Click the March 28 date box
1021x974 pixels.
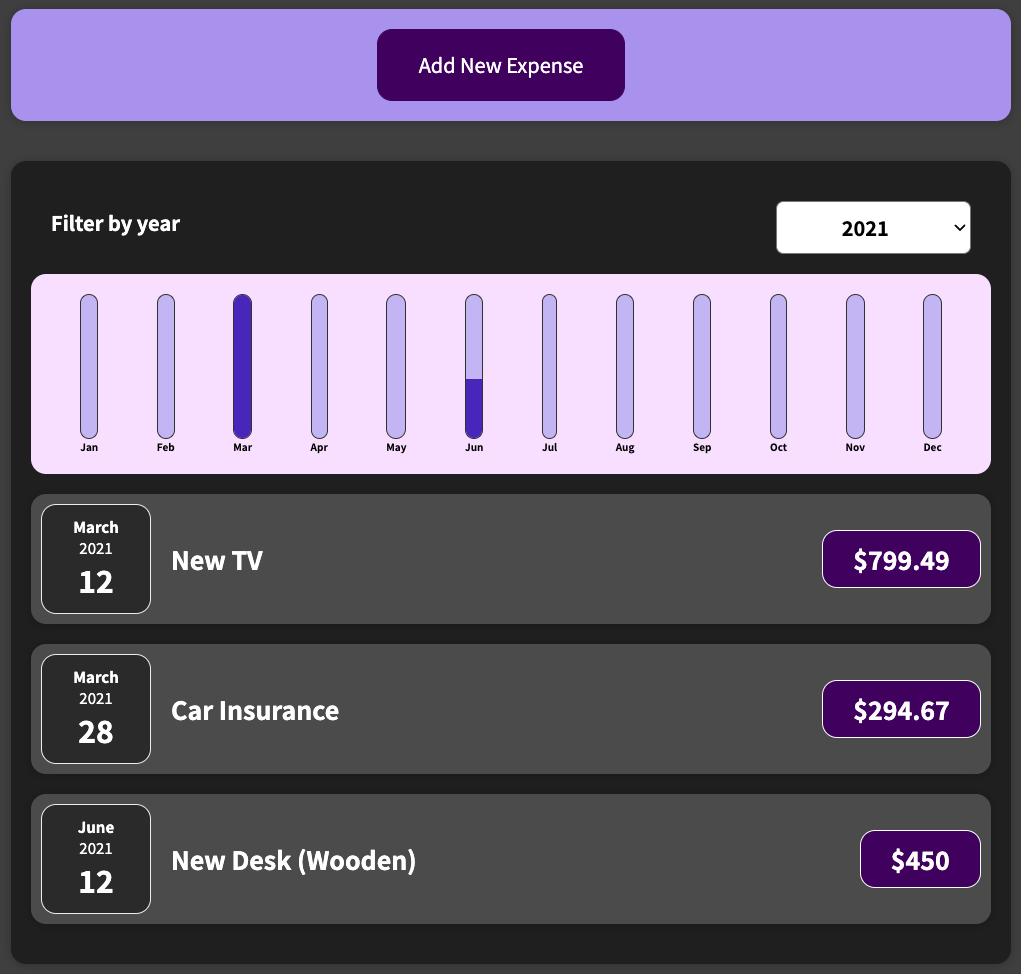tap(96, 709)
